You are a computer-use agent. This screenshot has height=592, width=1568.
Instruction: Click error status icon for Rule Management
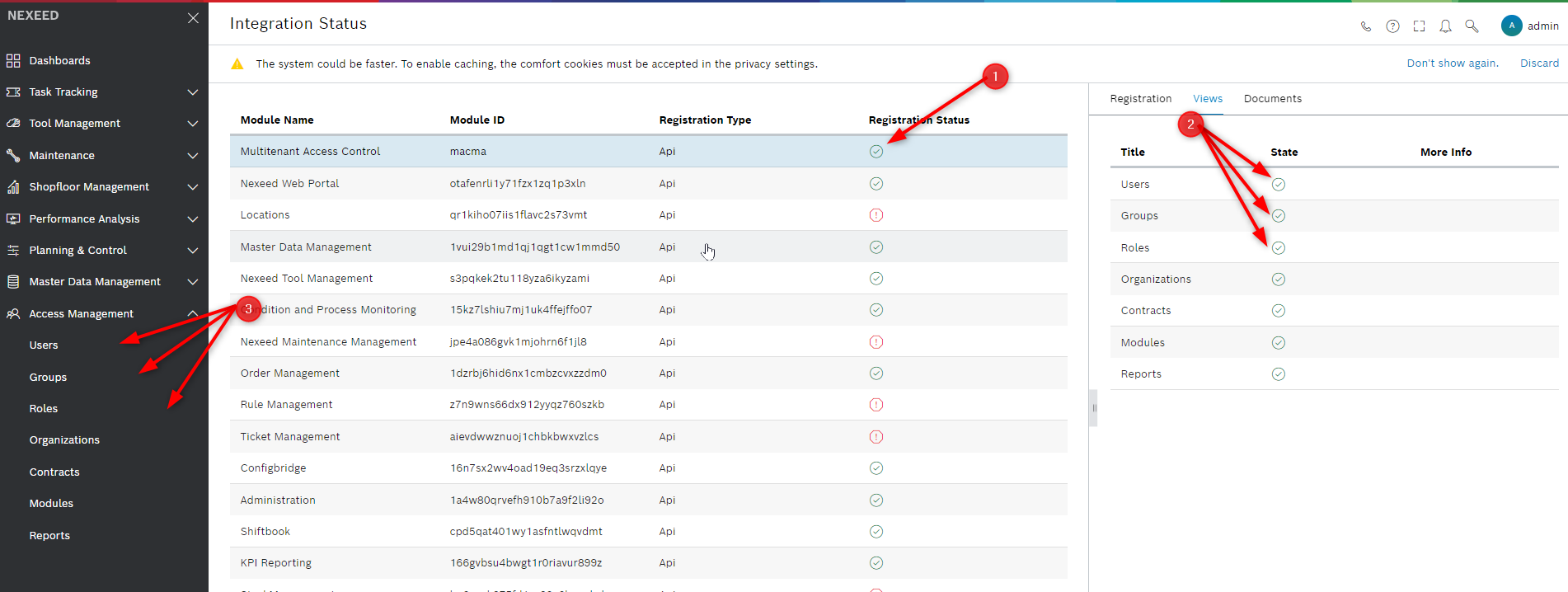[x=876, y=405]
